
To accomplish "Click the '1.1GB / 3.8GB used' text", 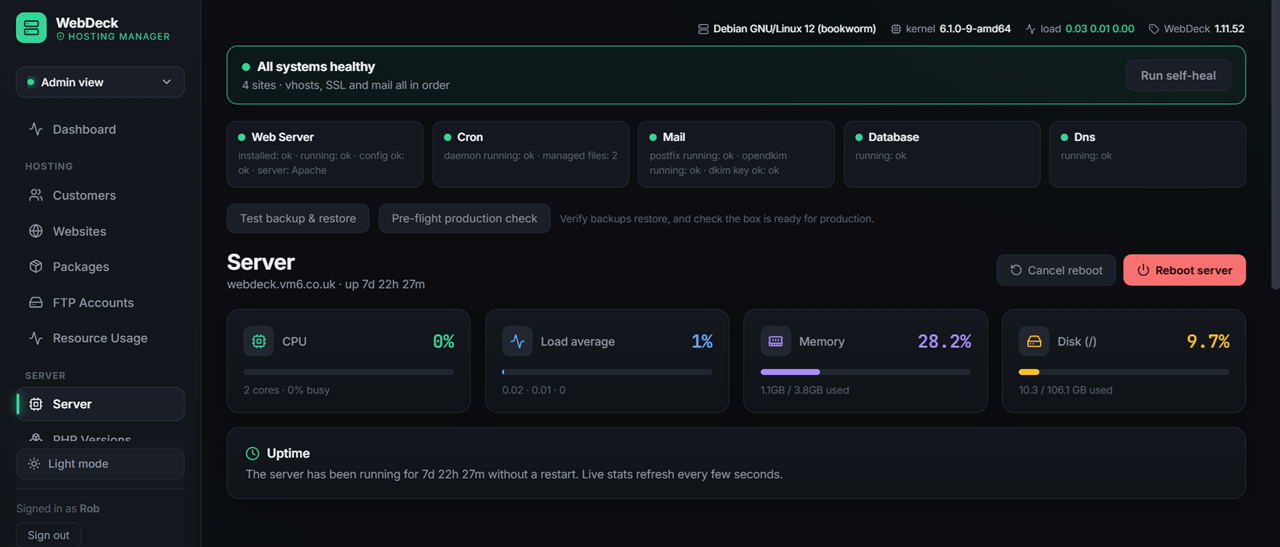I will click(805, 390).
